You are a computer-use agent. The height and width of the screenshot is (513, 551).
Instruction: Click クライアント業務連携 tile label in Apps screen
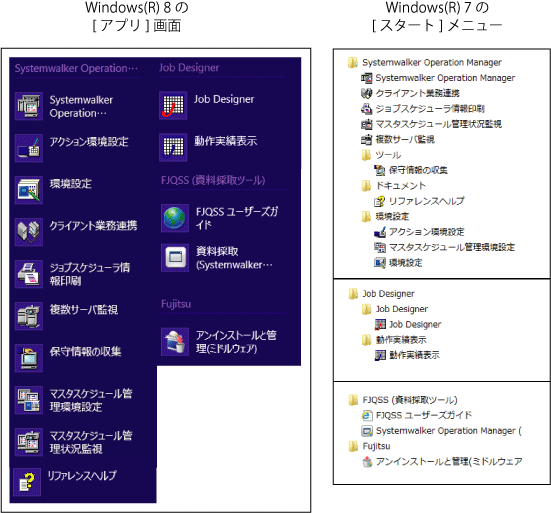coord(93,226)
